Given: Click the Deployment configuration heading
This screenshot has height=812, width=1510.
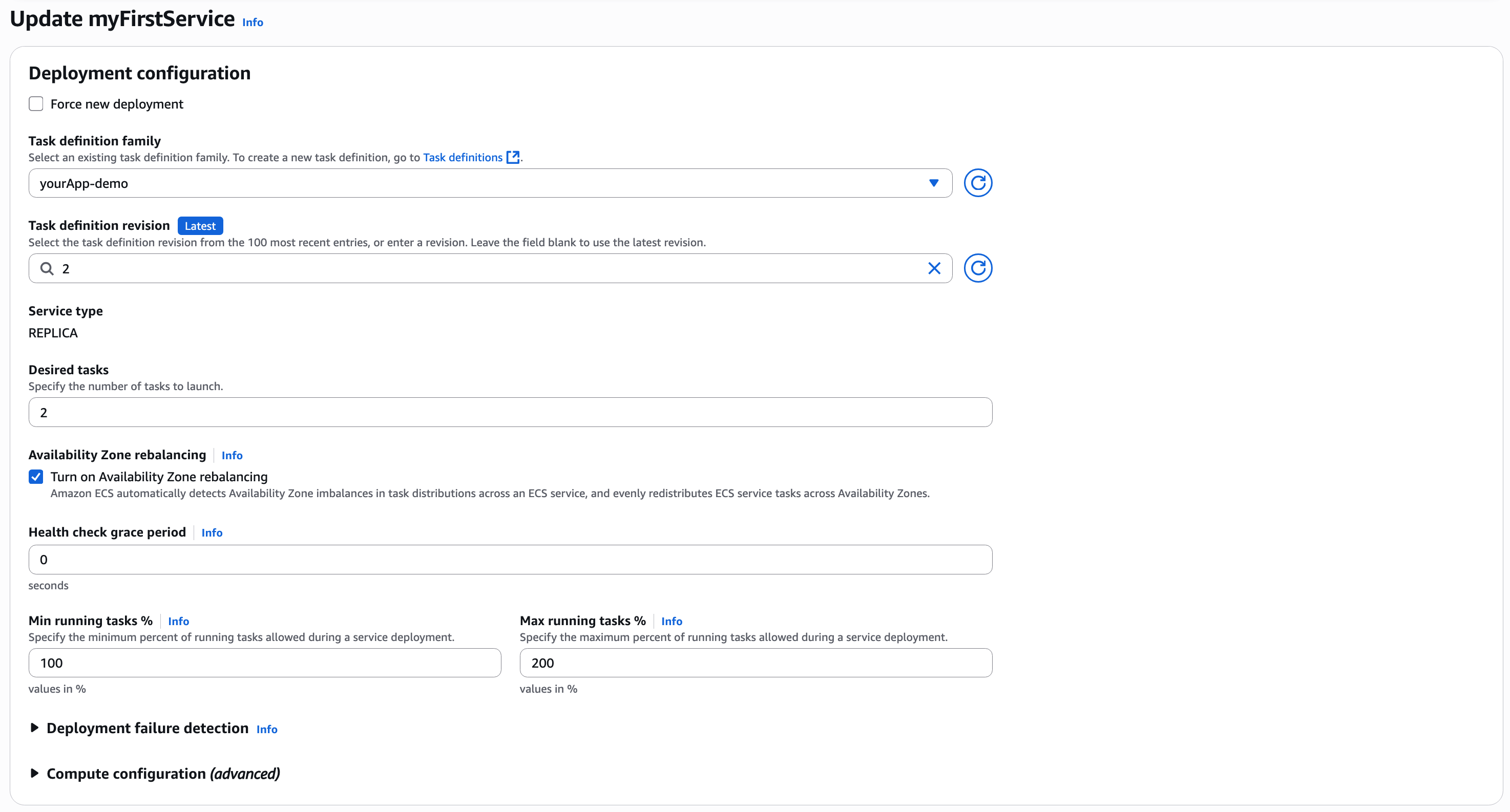Looking at the screenshot, I should [139, 73].
